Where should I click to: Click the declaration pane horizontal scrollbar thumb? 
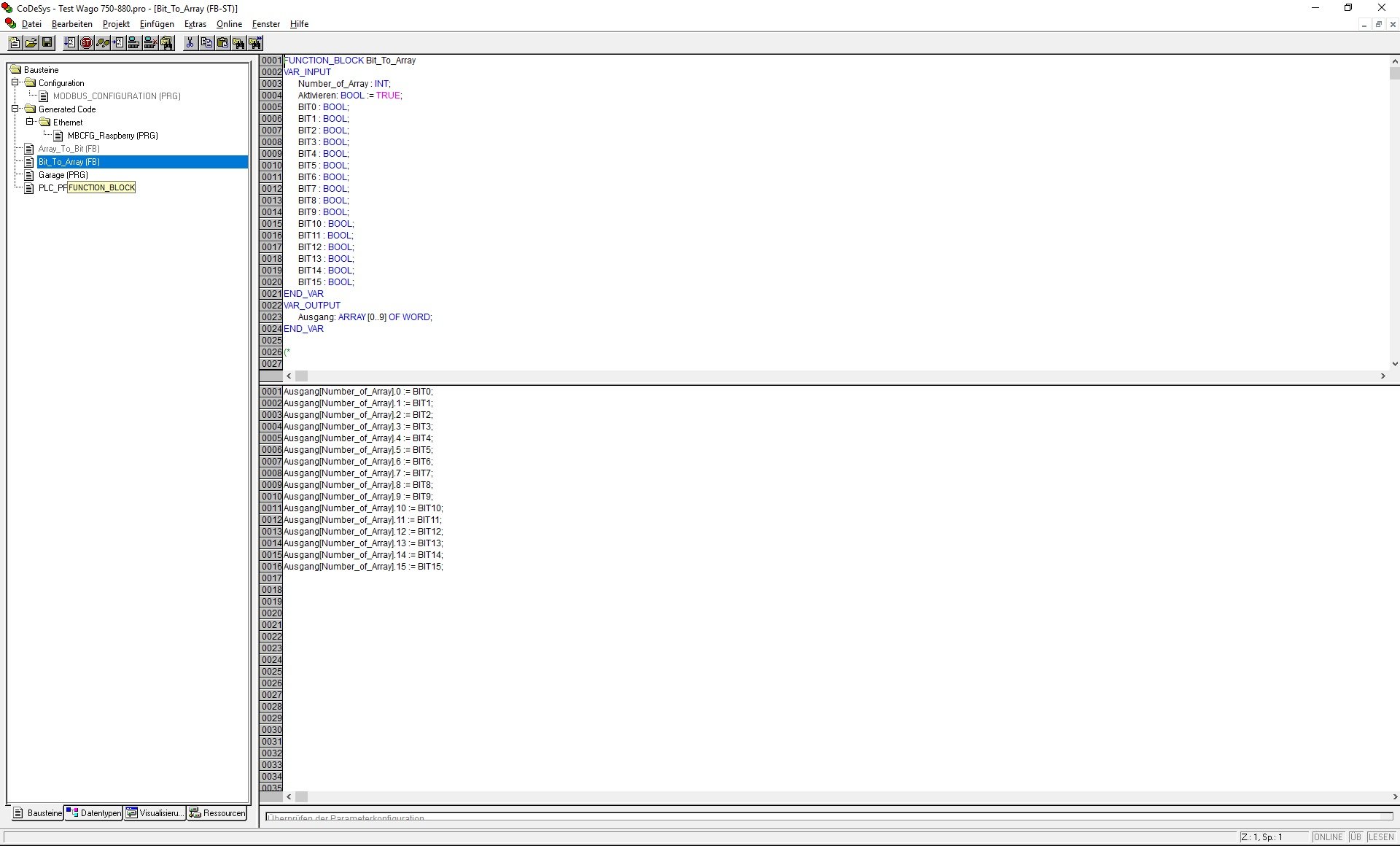coord(301,376)
